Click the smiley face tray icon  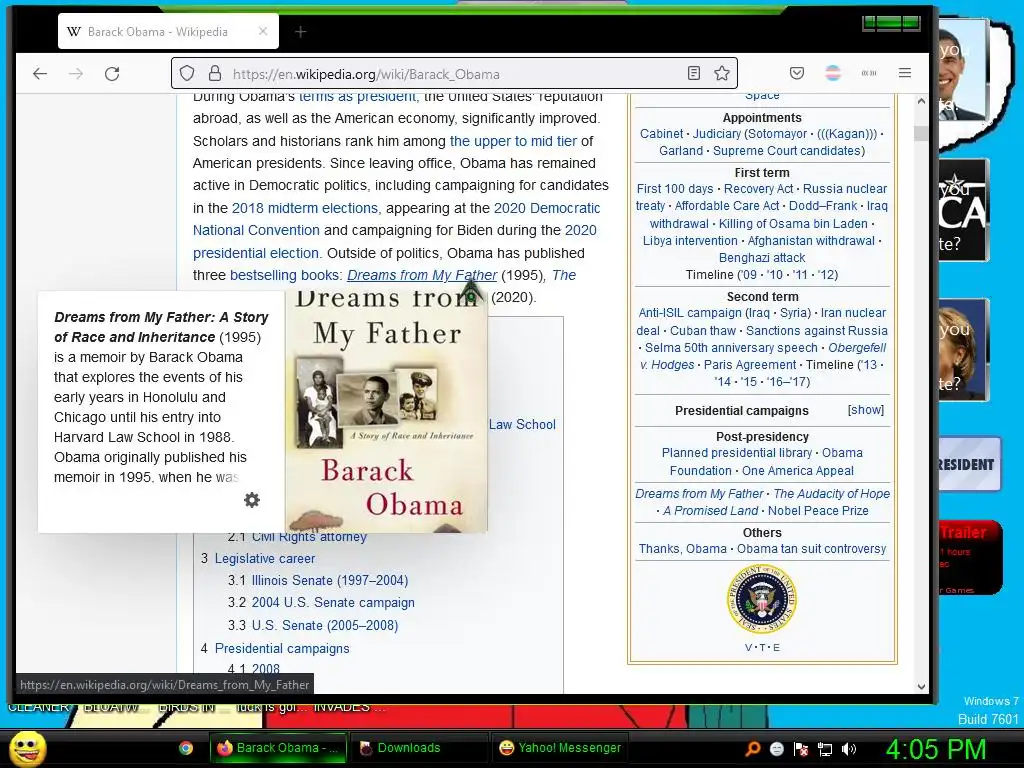(776, 748)
